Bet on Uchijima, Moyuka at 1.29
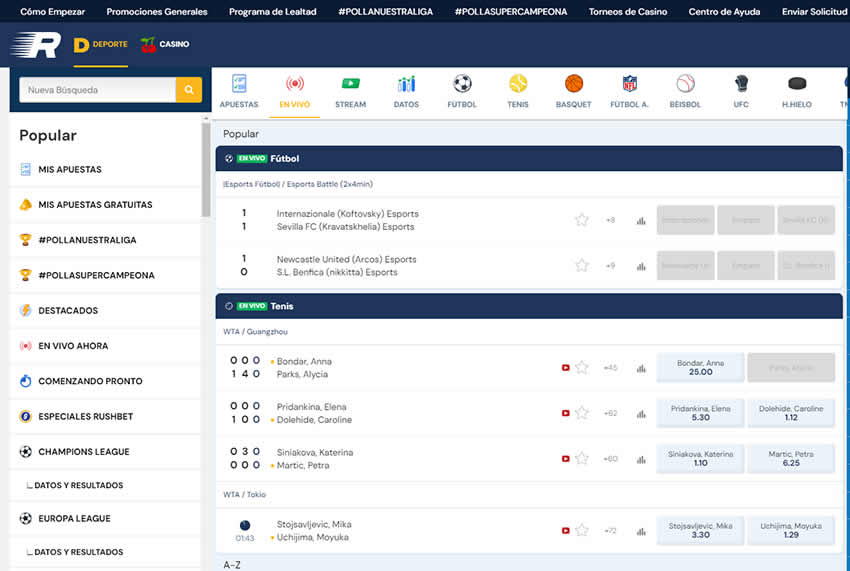850x571 pixels. coord(791,530)
